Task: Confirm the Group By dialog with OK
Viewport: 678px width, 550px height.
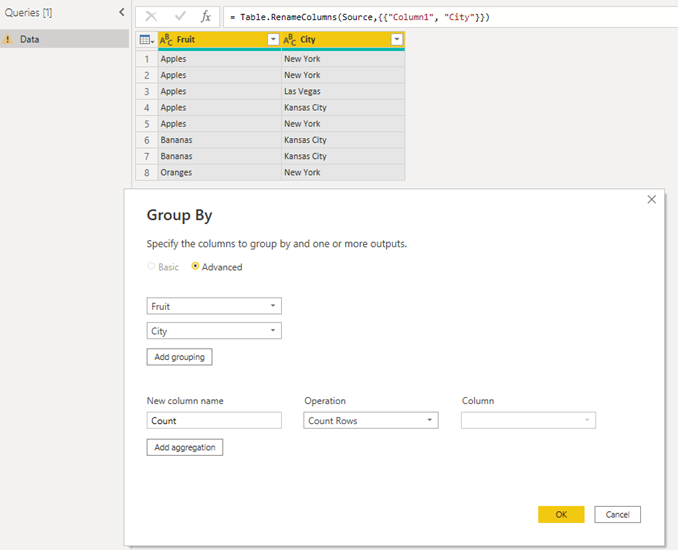Action: pos(561,515)
